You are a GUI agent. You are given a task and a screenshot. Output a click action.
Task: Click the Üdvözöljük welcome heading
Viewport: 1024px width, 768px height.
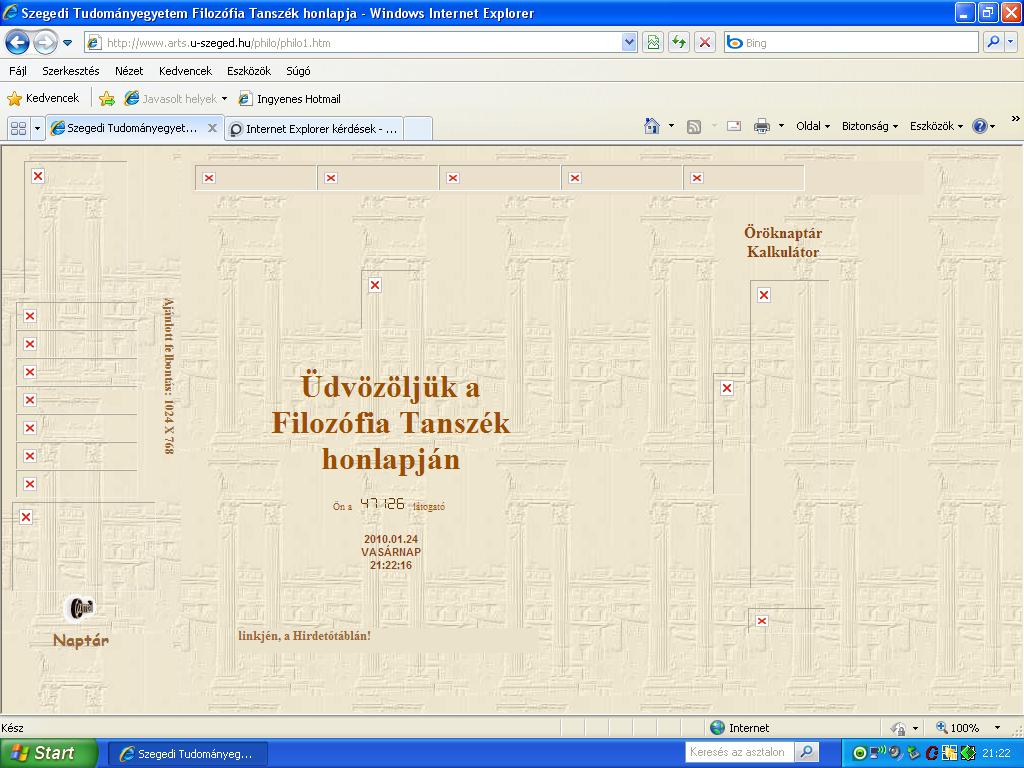391,423
